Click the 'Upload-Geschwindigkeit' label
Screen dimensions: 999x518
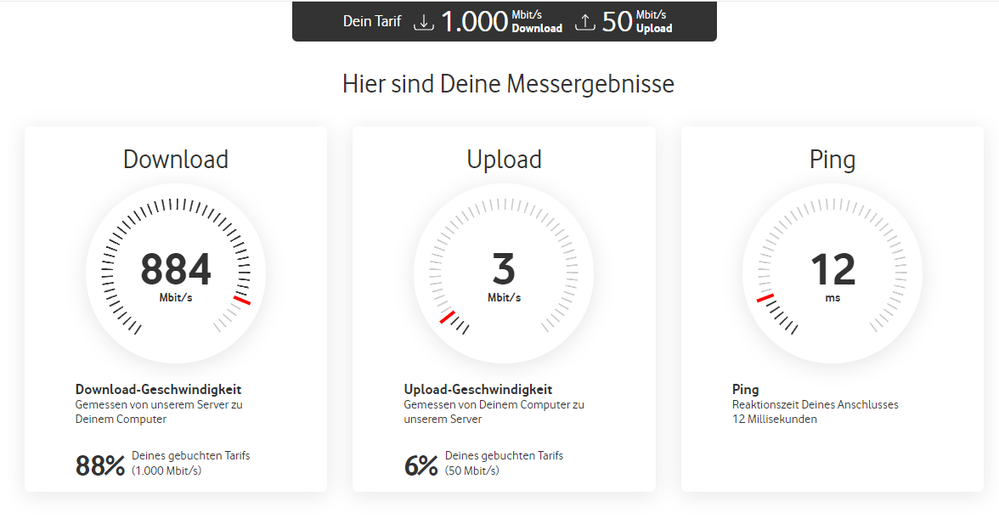point(478,389)
